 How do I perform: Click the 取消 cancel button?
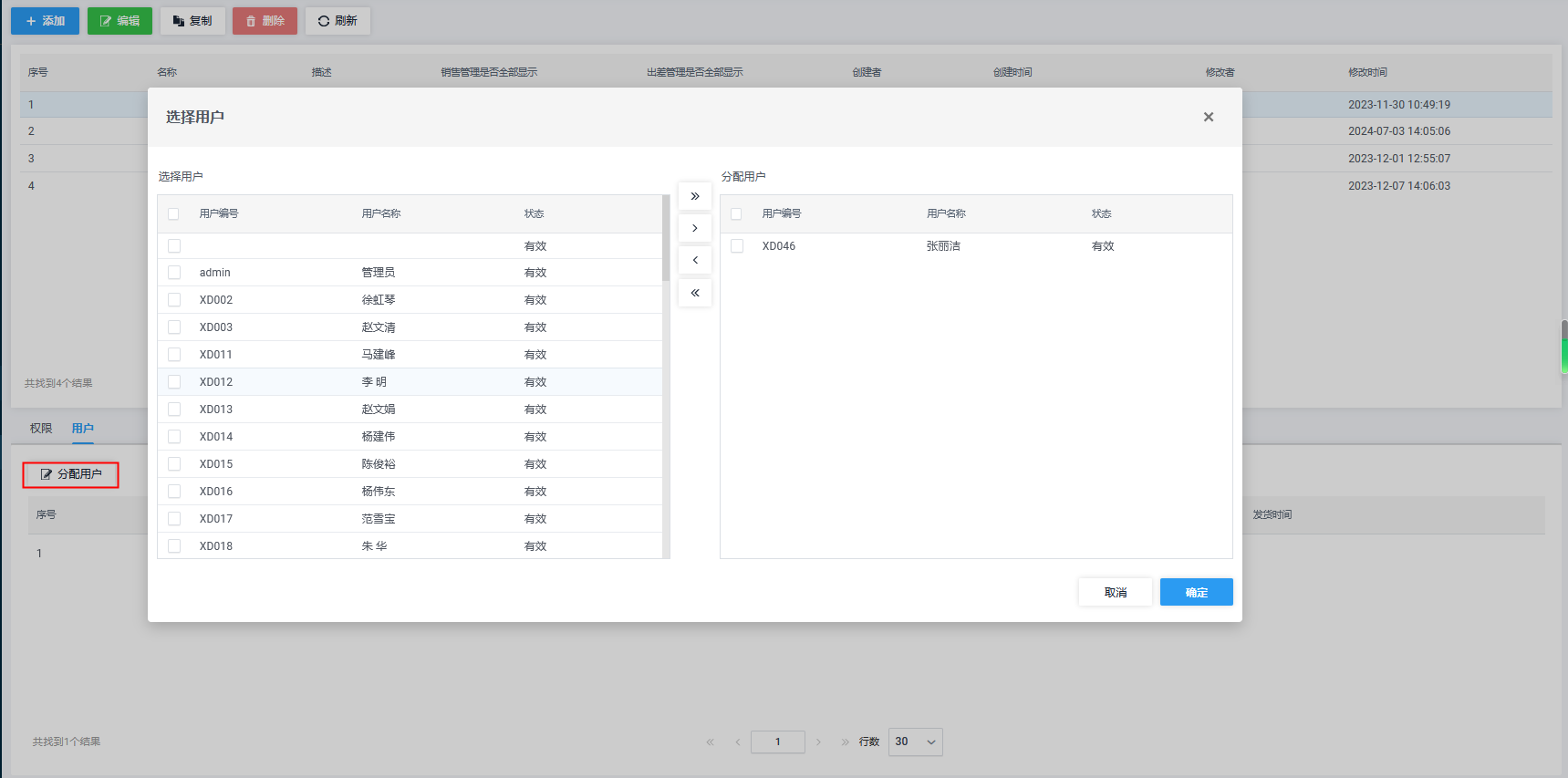(1115, 592)
